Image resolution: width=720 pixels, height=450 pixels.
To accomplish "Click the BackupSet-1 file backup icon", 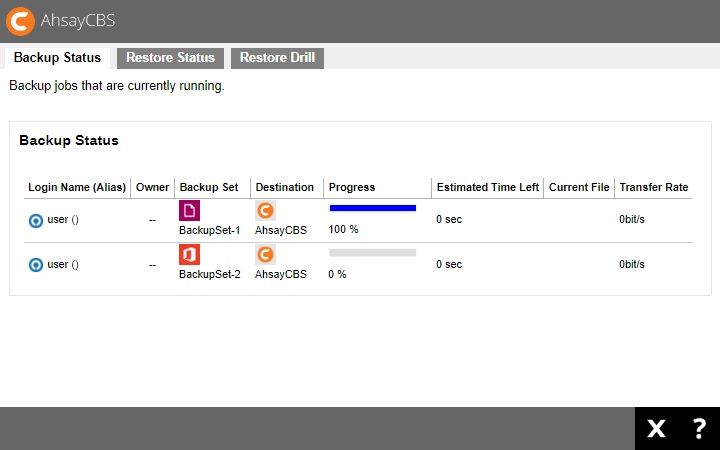I will click(x=189, y=210).
